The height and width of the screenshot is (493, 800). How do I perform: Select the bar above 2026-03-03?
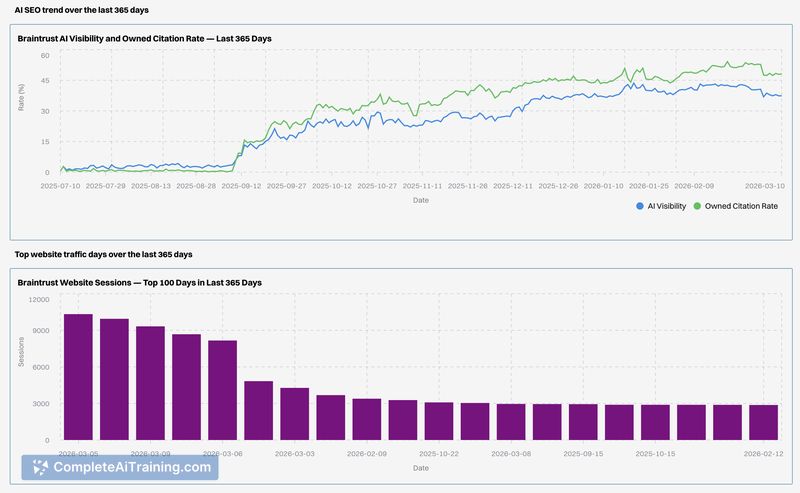(294, 414)
